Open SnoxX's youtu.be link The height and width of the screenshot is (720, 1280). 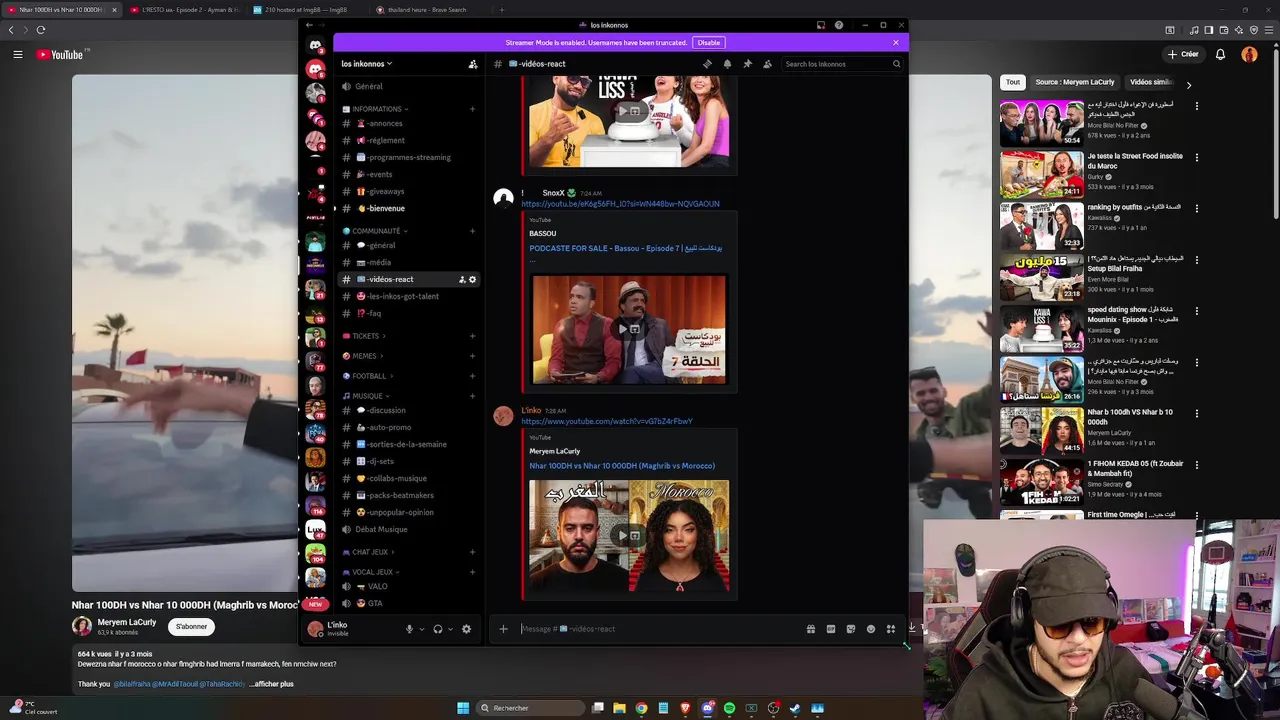pyautogui.click(x=620, y=204)
